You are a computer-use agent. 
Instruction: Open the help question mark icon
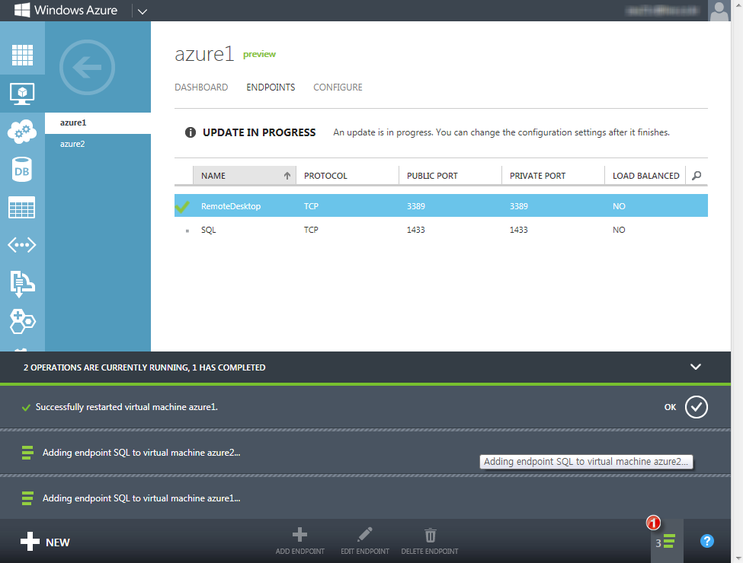tap(707, 541)
